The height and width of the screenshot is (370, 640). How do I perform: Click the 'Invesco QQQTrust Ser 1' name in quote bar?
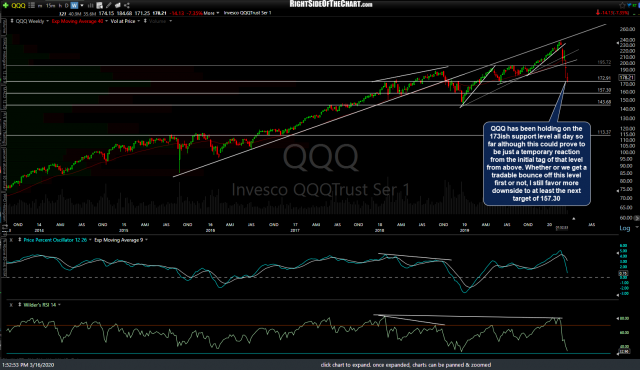click(247, 13)
